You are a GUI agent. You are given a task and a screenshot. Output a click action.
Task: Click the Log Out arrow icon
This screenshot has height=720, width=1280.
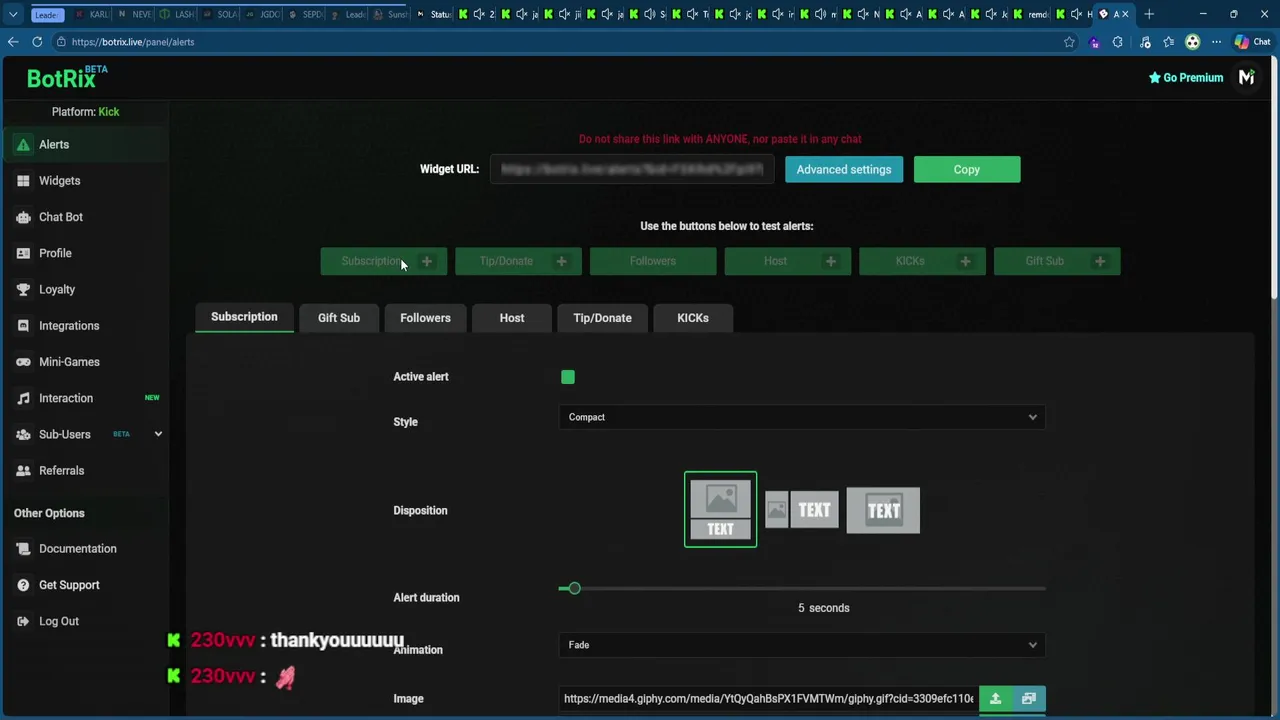click(x=23, y=621)
